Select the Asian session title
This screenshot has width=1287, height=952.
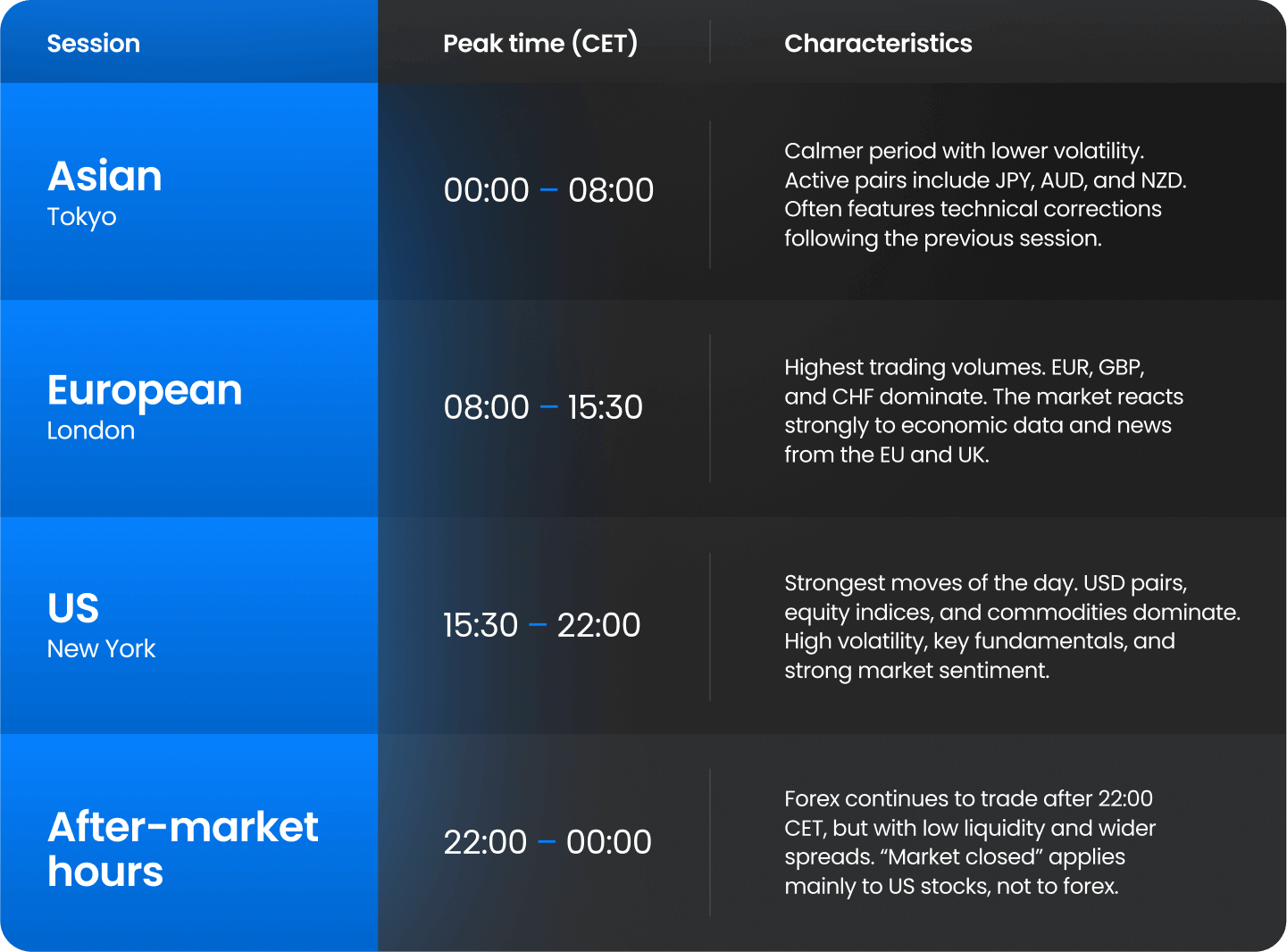point(104,176)
